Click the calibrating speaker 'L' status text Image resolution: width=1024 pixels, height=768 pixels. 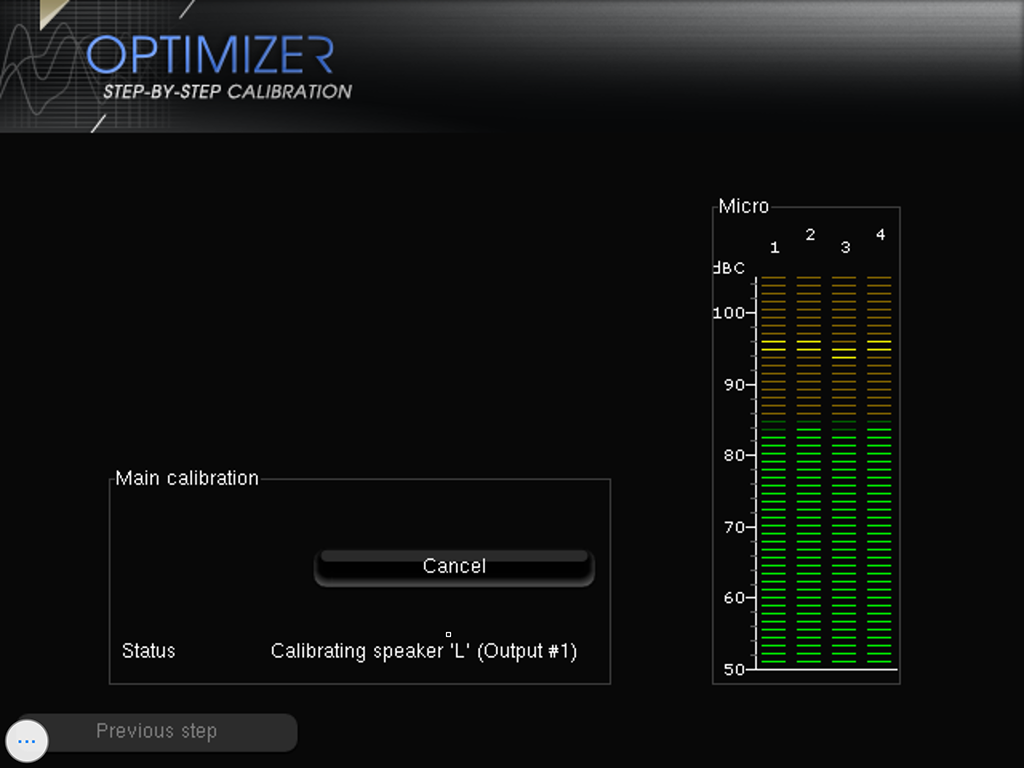point(424,651)
